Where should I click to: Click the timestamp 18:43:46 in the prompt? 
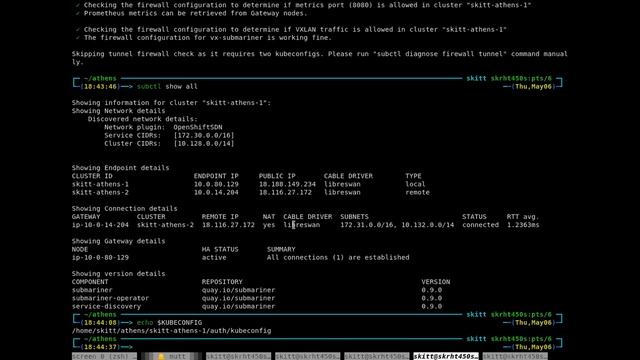coord(100,87)
